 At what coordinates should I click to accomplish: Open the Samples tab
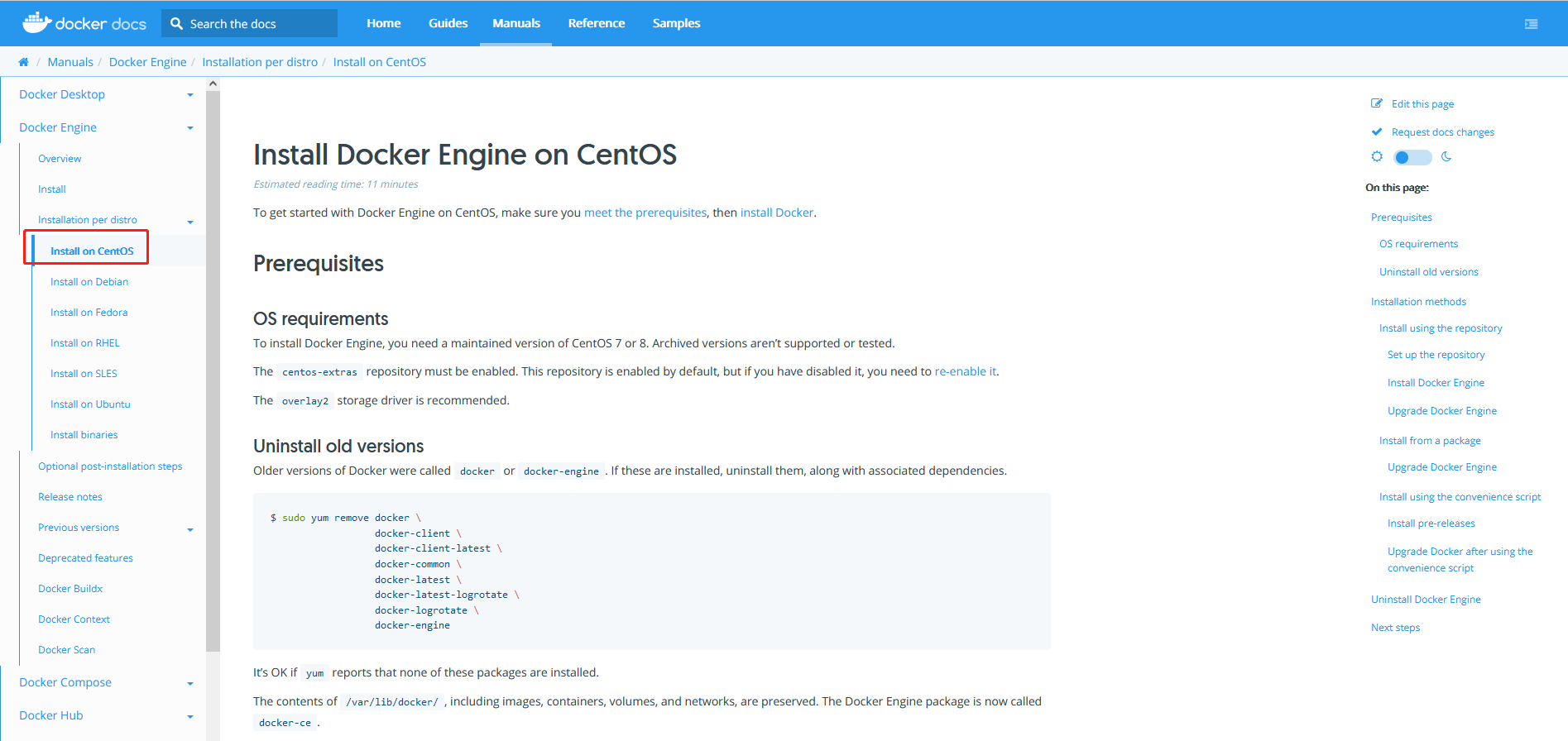tap(676, 23)
